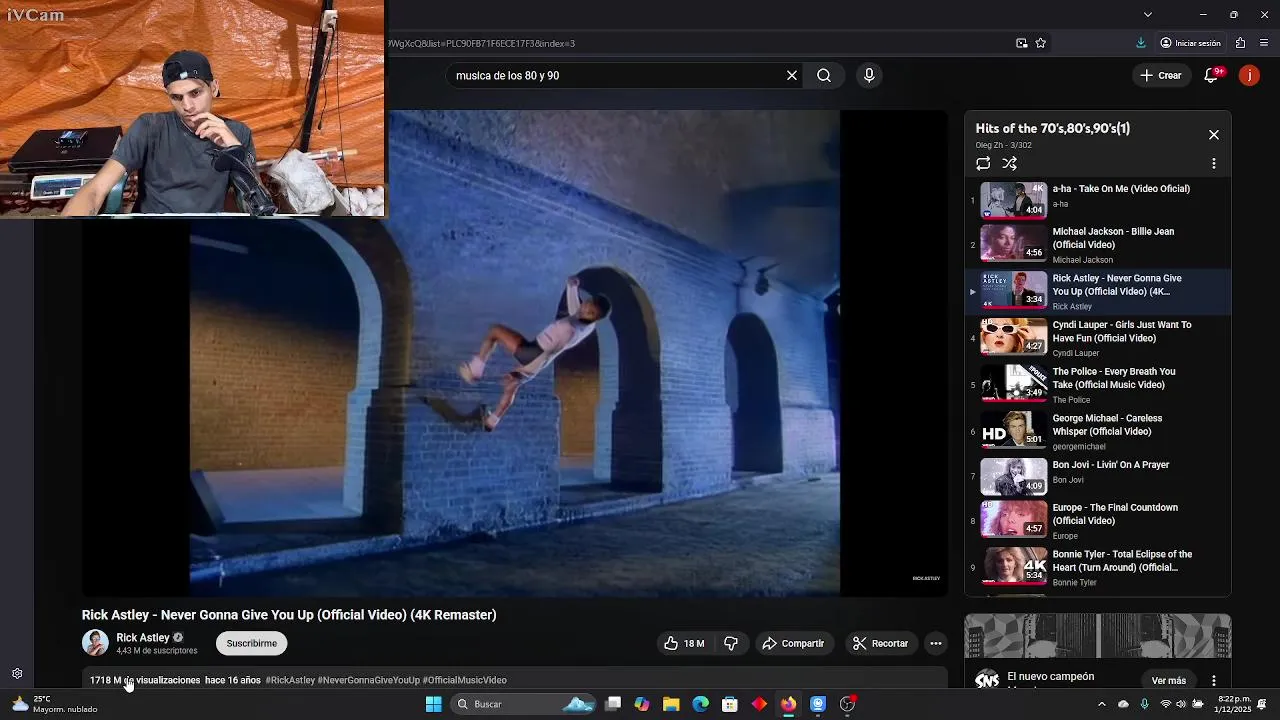The image size is (1280, 720).
Task: Dislike the Rick Astley video
Action: tap(731, 643)
